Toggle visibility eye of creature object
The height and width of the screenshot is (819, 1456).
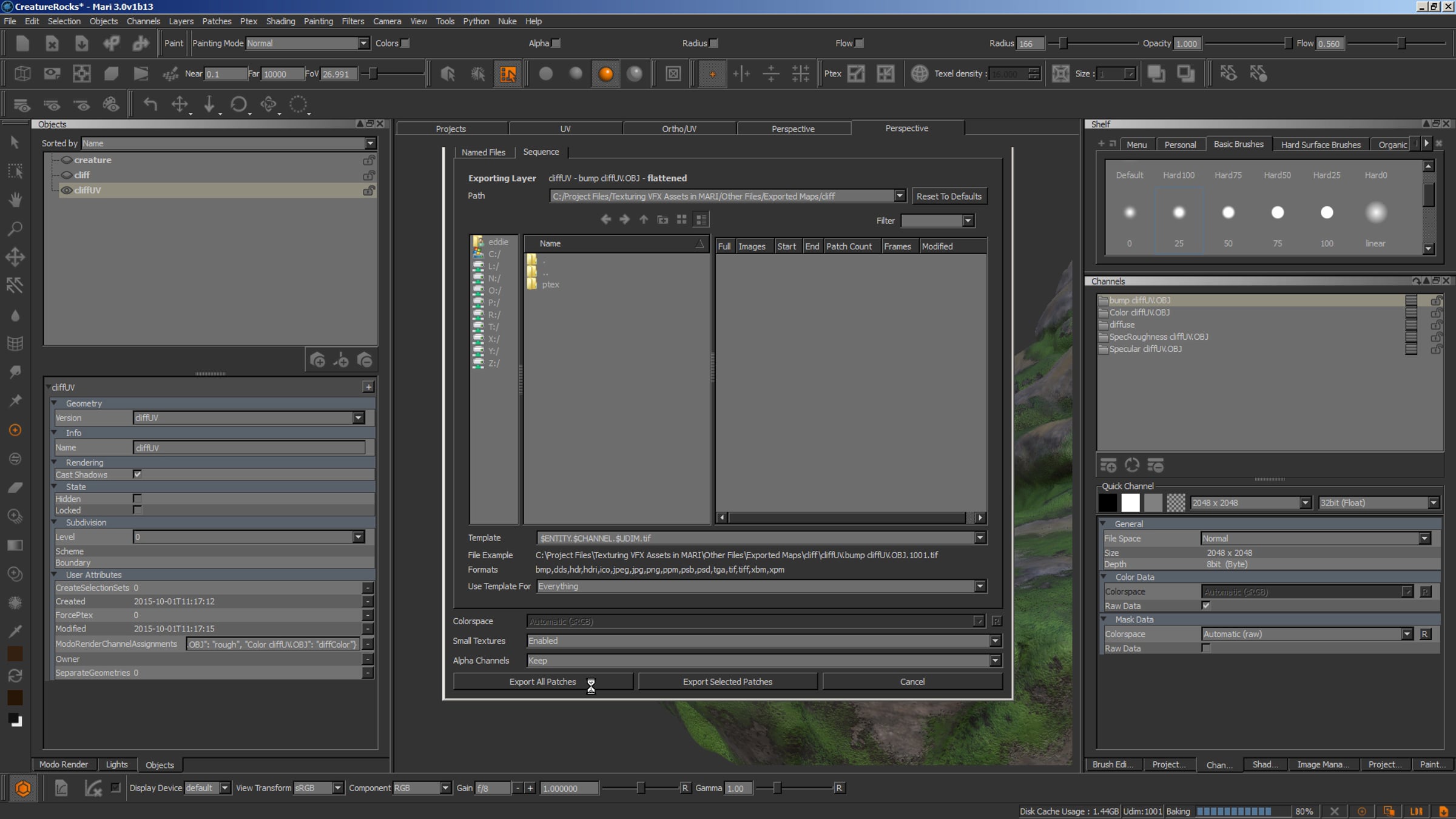tap(67, 160)
